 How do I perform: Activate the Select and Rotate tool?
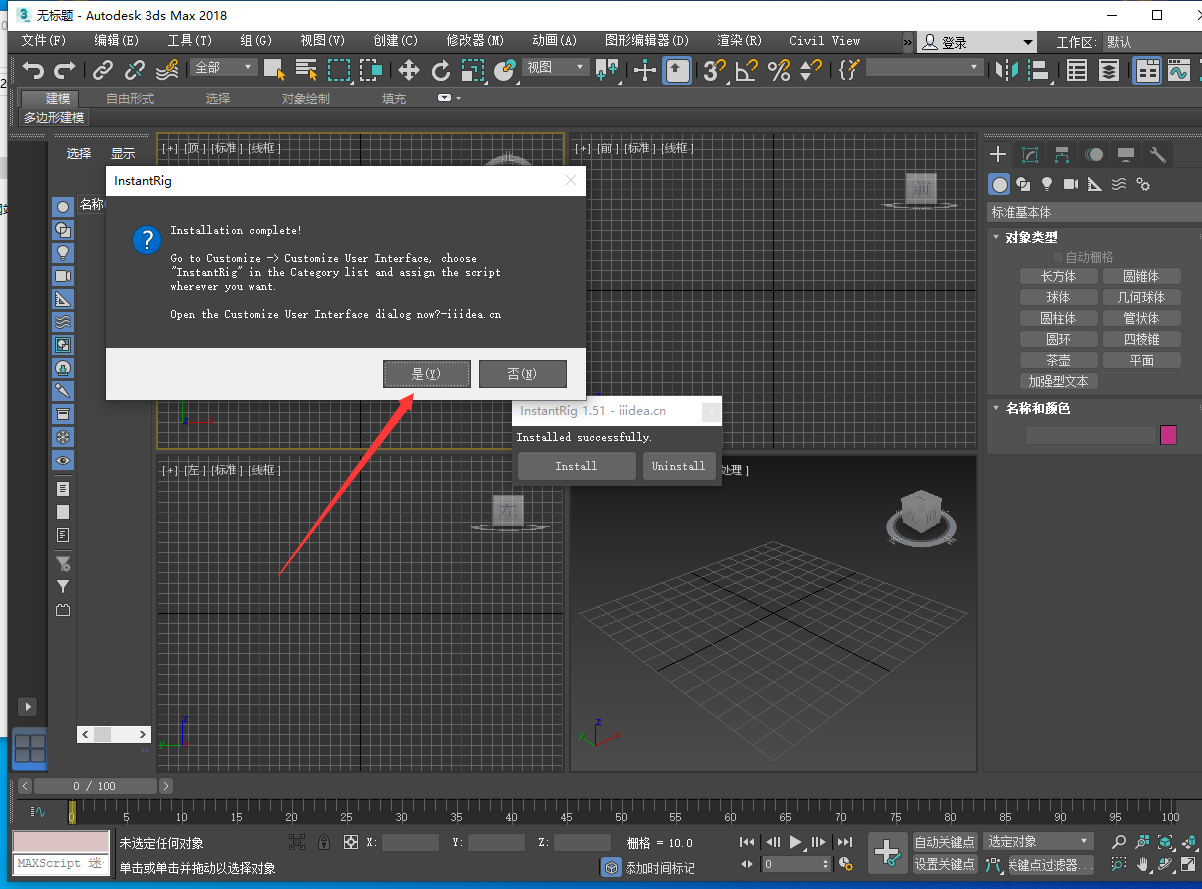click(441, 70)
